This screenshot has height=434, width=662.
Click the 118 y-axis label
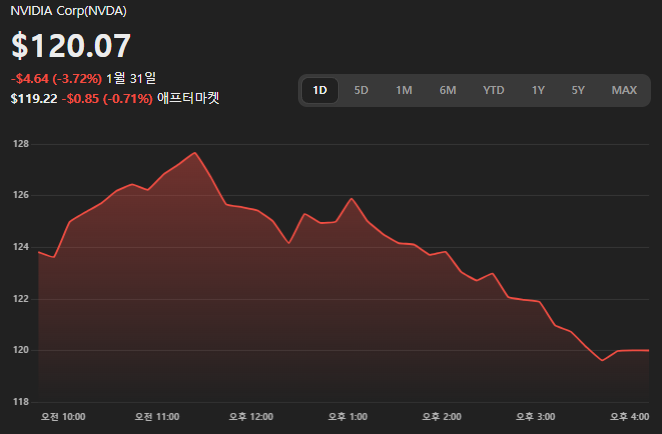pyautogui.click(x=21, y=402)
